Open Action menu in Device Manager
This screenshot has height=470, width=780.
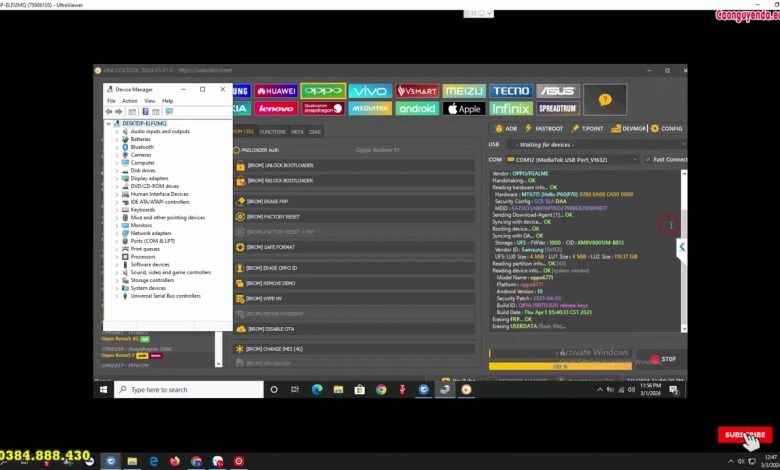point(129,100)
